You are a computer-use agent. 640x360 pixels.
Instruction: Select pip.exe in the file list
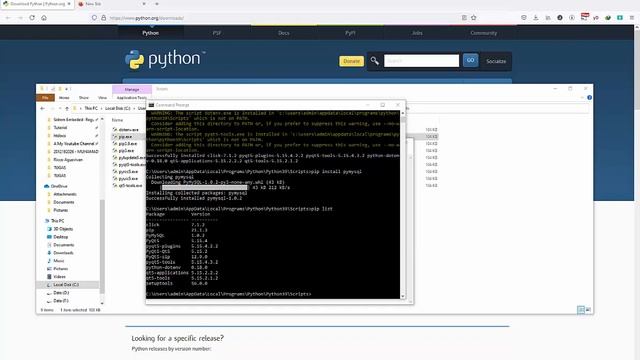[x=125, y=137]
